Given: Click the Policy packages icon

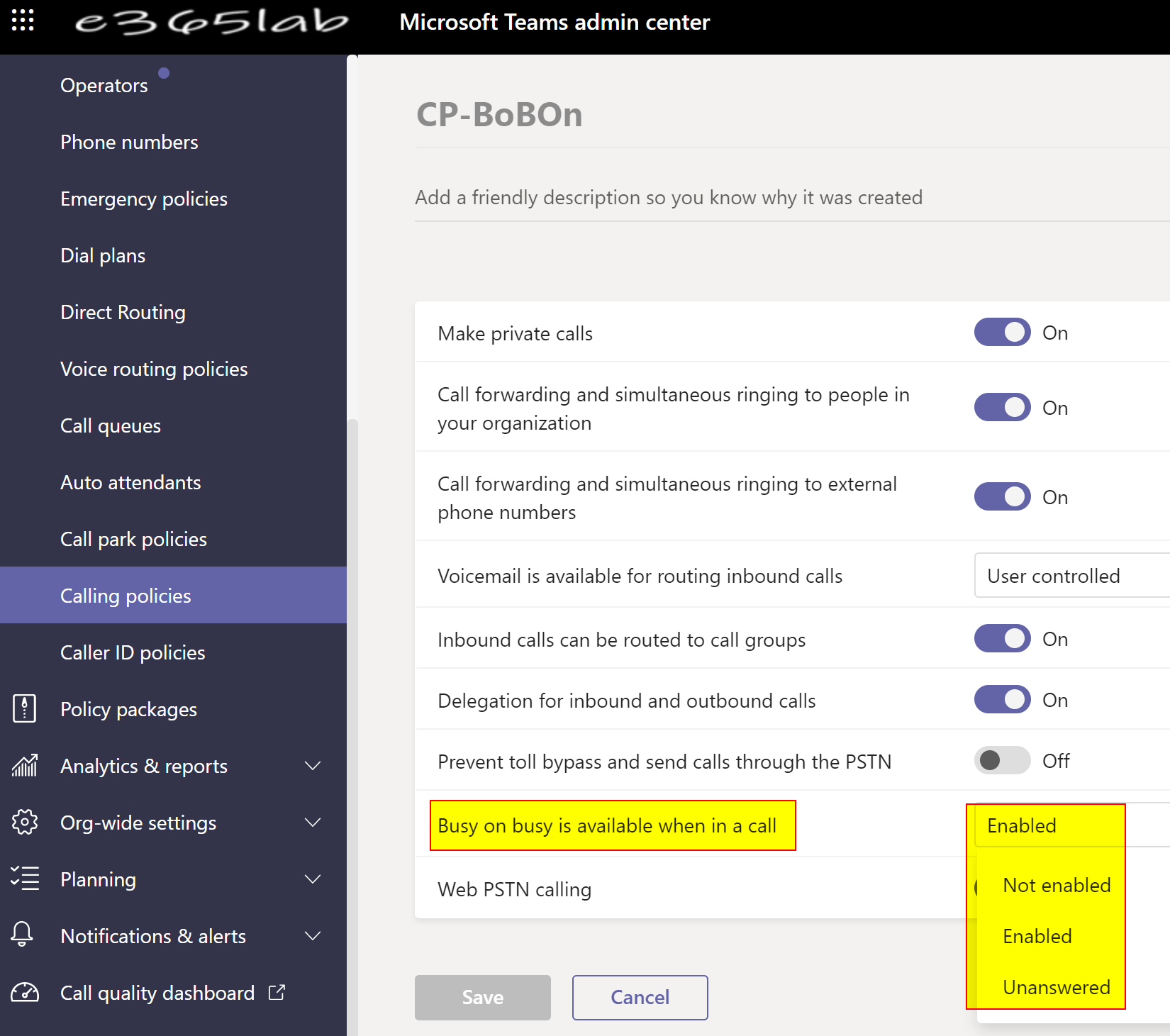Looking at the screenshot, I should click(x=24, y=709).
